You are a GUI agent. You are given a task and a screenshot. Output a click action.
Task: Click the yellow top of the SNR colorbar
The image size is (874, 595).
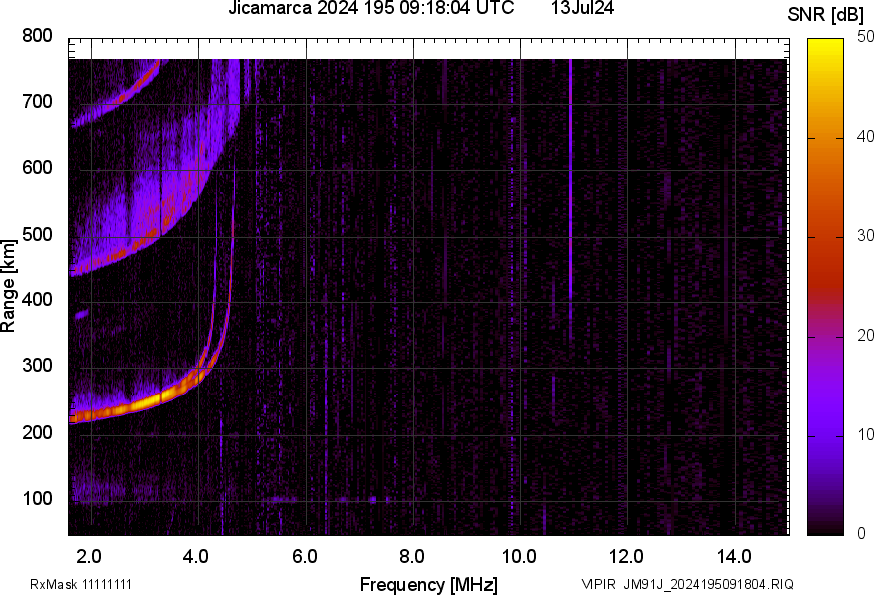coord(826,44)
